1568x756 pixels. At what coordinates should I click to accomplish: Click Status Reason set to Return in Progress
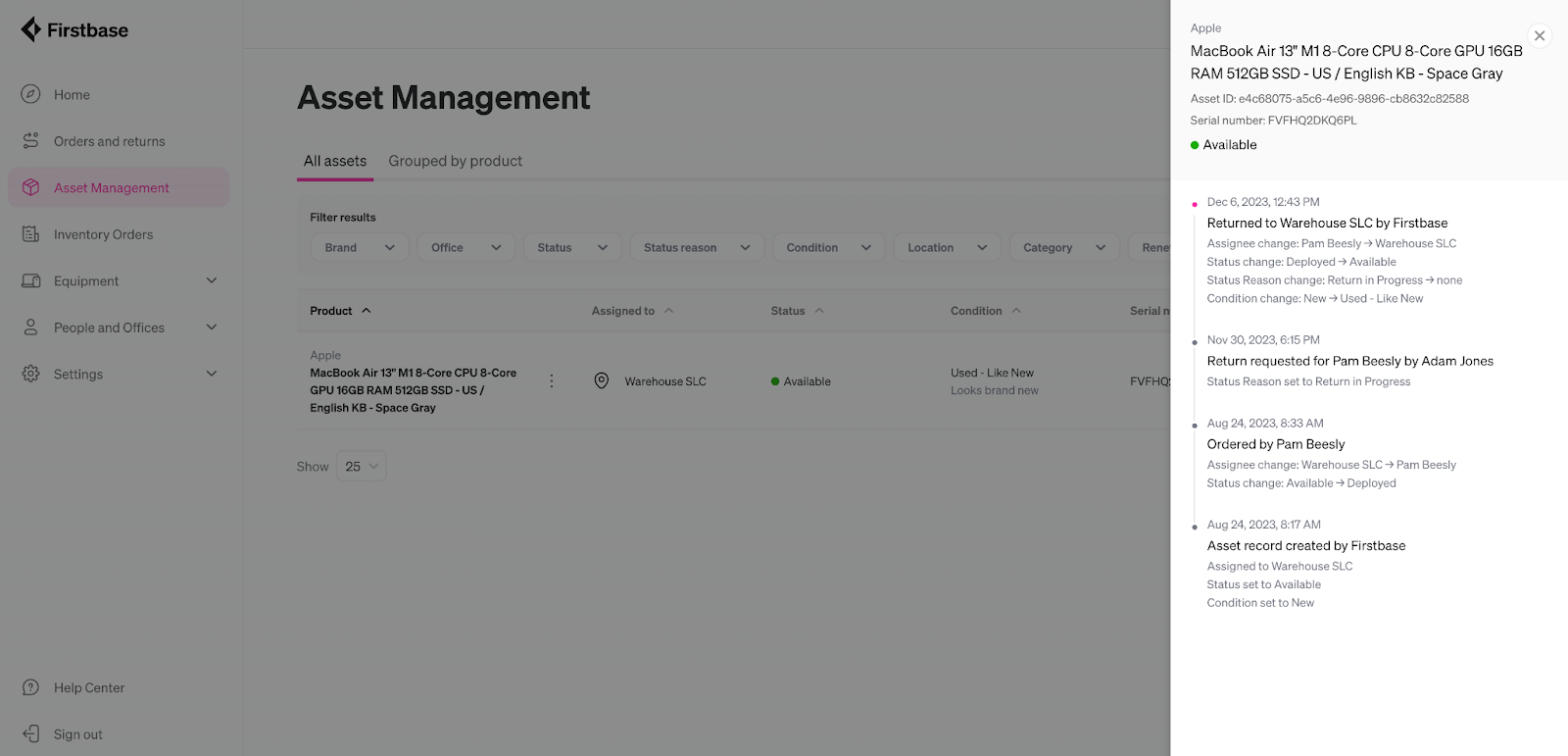point(1308,381)
